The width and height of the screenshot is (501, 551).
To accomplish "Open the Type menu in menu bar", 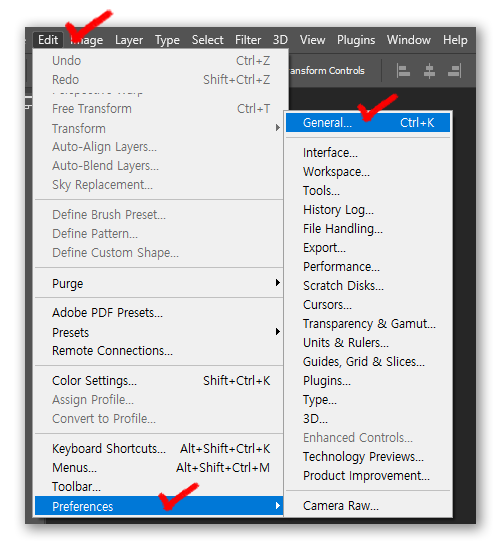I will pos(167,40).
